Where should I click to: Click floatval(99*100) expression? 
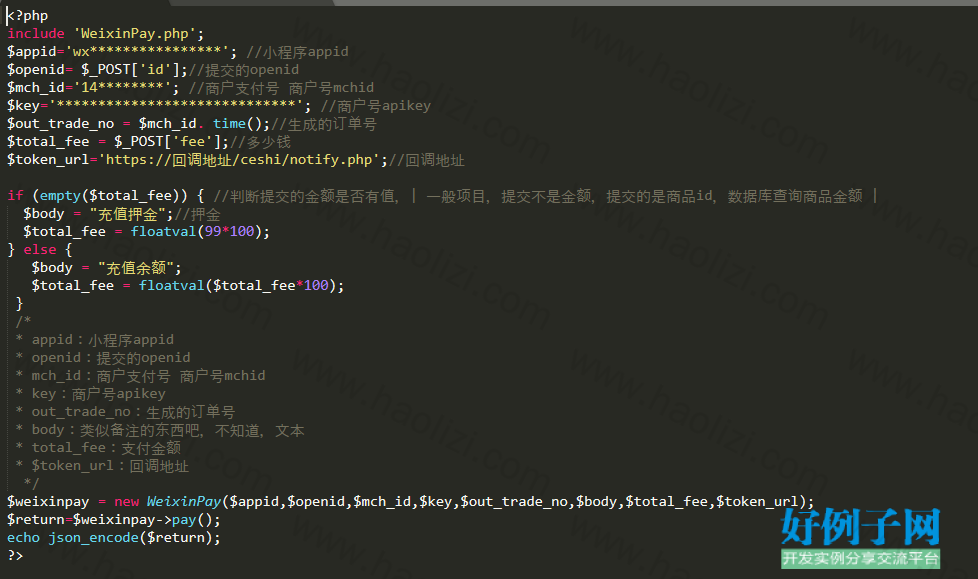click(196, 232)
